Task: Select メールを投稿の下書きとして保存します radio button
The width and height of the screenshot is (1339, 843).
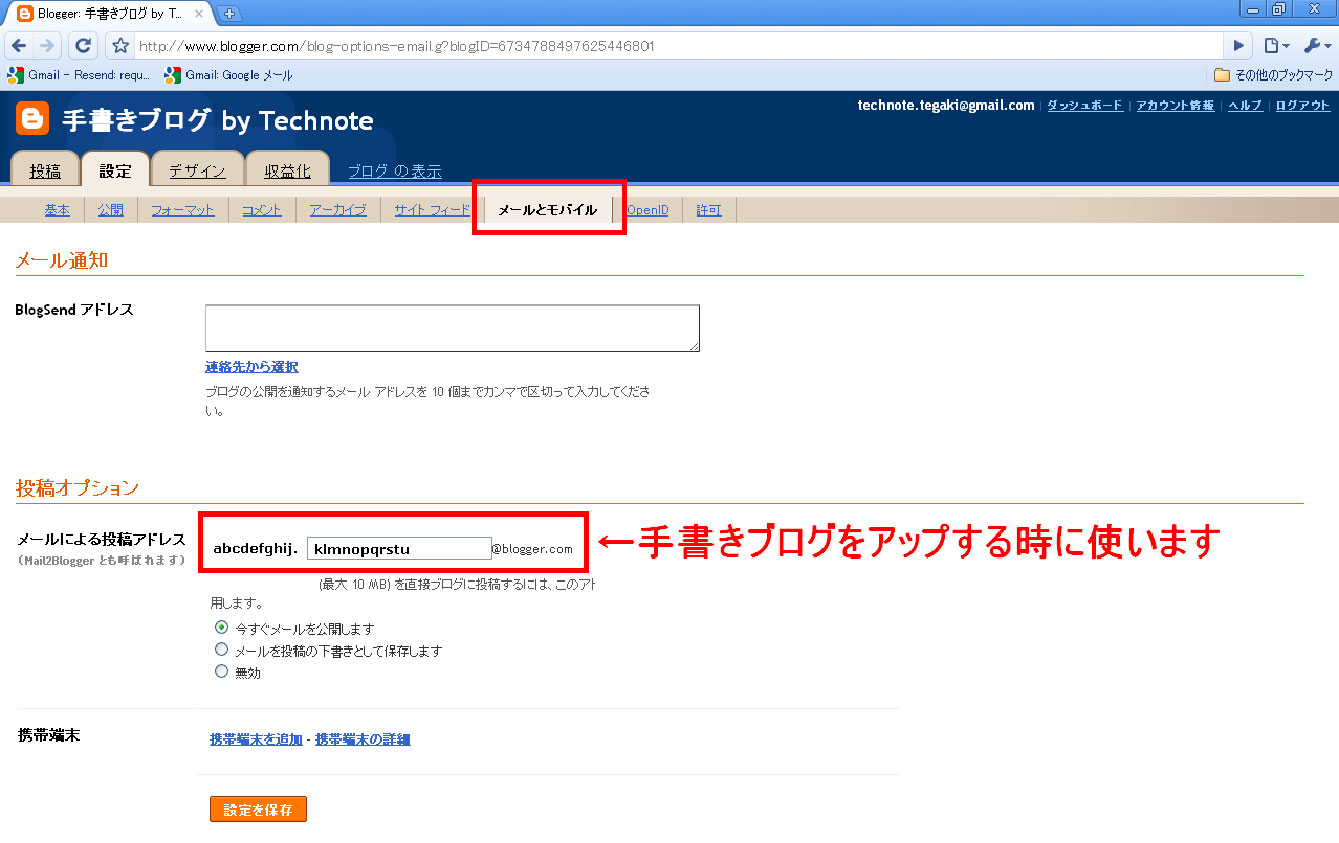Action: tap(222, 649)
